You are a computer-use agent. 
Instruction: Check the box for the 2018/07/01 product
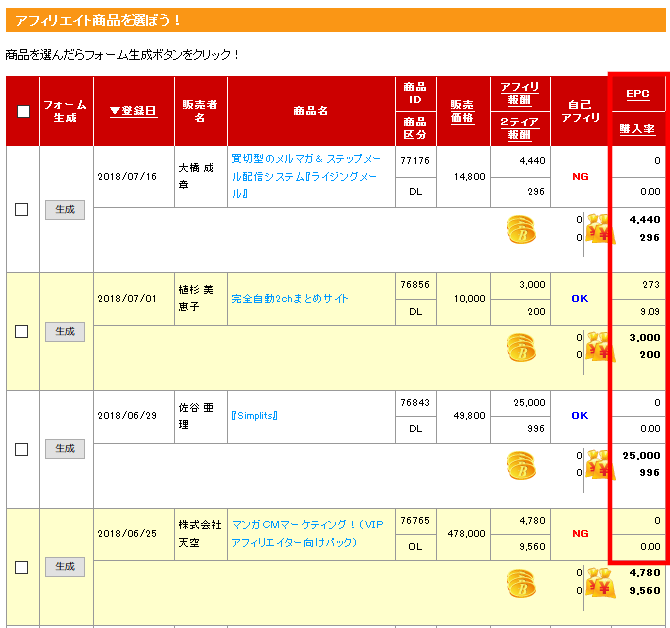(x=21, y=332)
